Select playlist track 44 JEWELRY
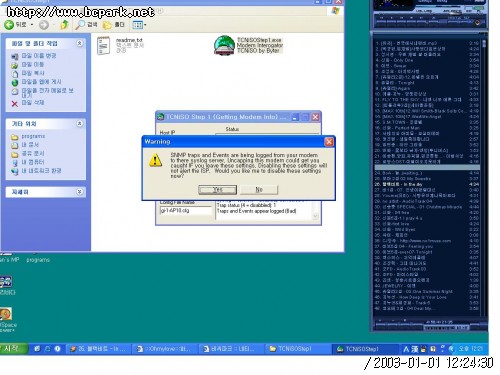The width and height of the screenshot is (500, 375). click(x=427, y=286)
